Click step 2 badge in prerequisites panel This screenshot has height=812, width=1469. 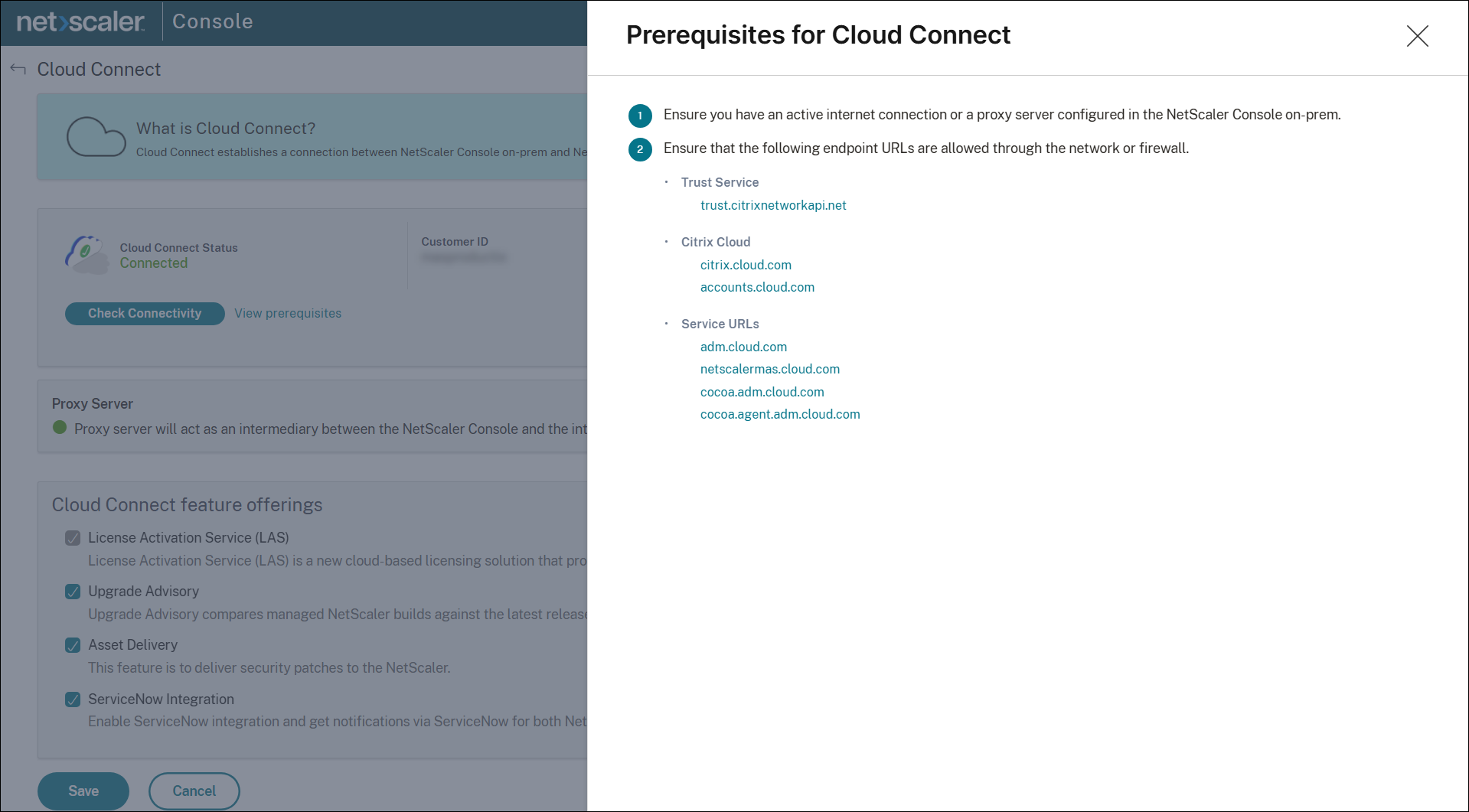(x=640, y=150)
